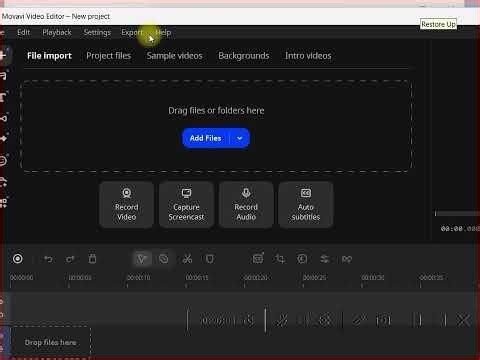Activate the Blade tool next to pointer
This screenshot has height=360, width=480.
pyautogui.click(x=163, y=259)
